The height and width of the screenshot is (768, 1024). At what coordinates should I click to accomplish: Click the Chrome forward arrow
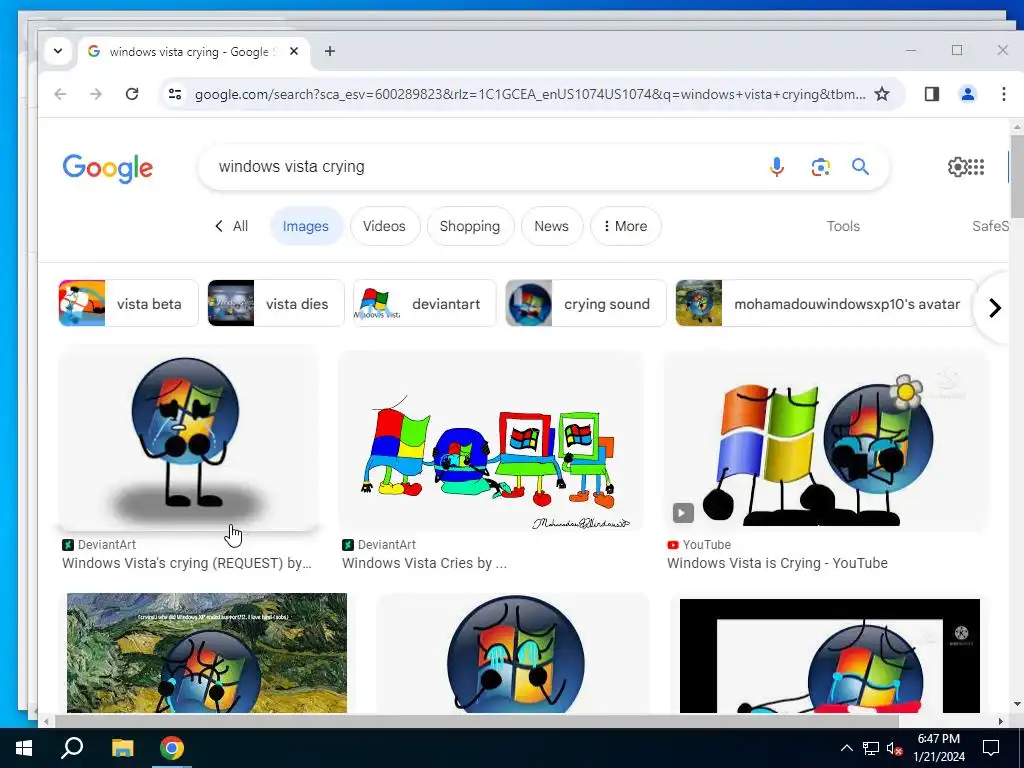[x=96, y=94]
